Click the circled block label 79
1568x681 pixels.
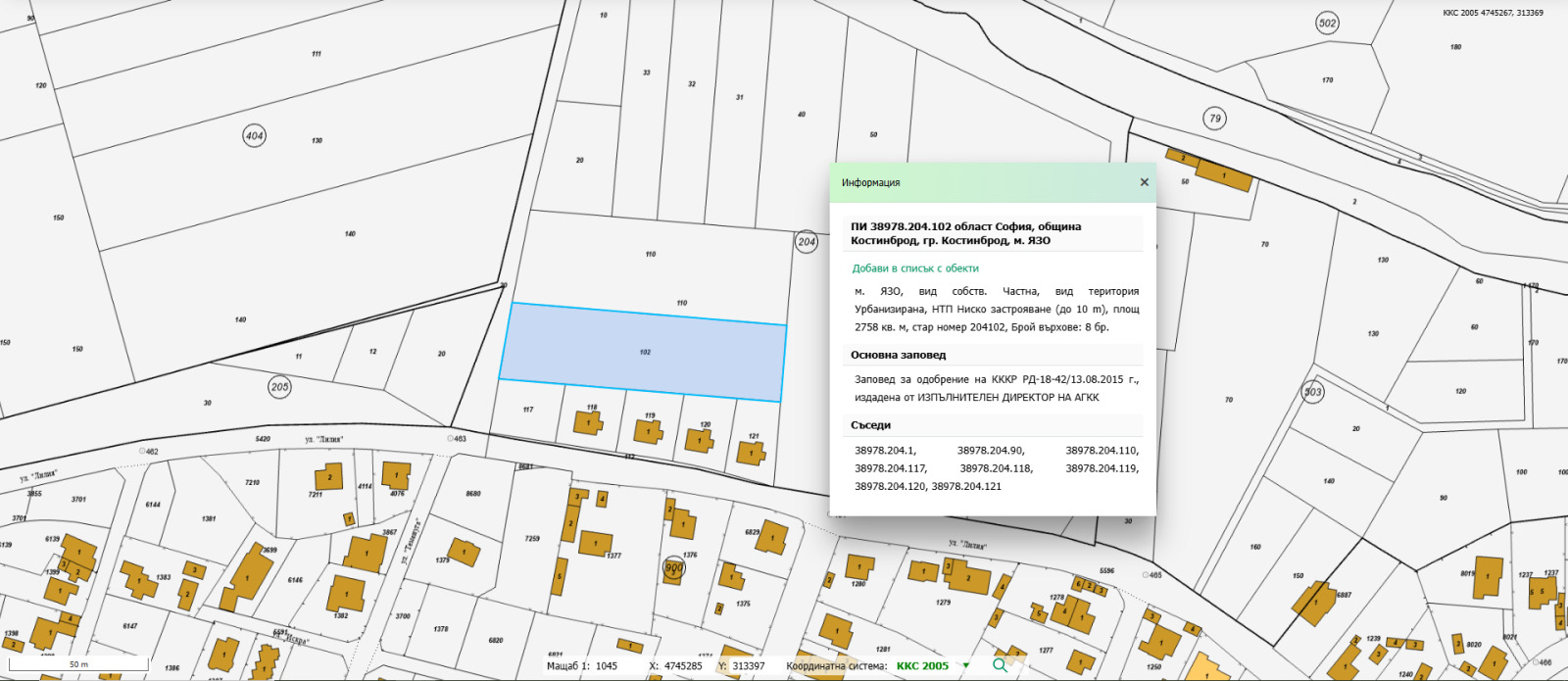[x=1215, y=119]
